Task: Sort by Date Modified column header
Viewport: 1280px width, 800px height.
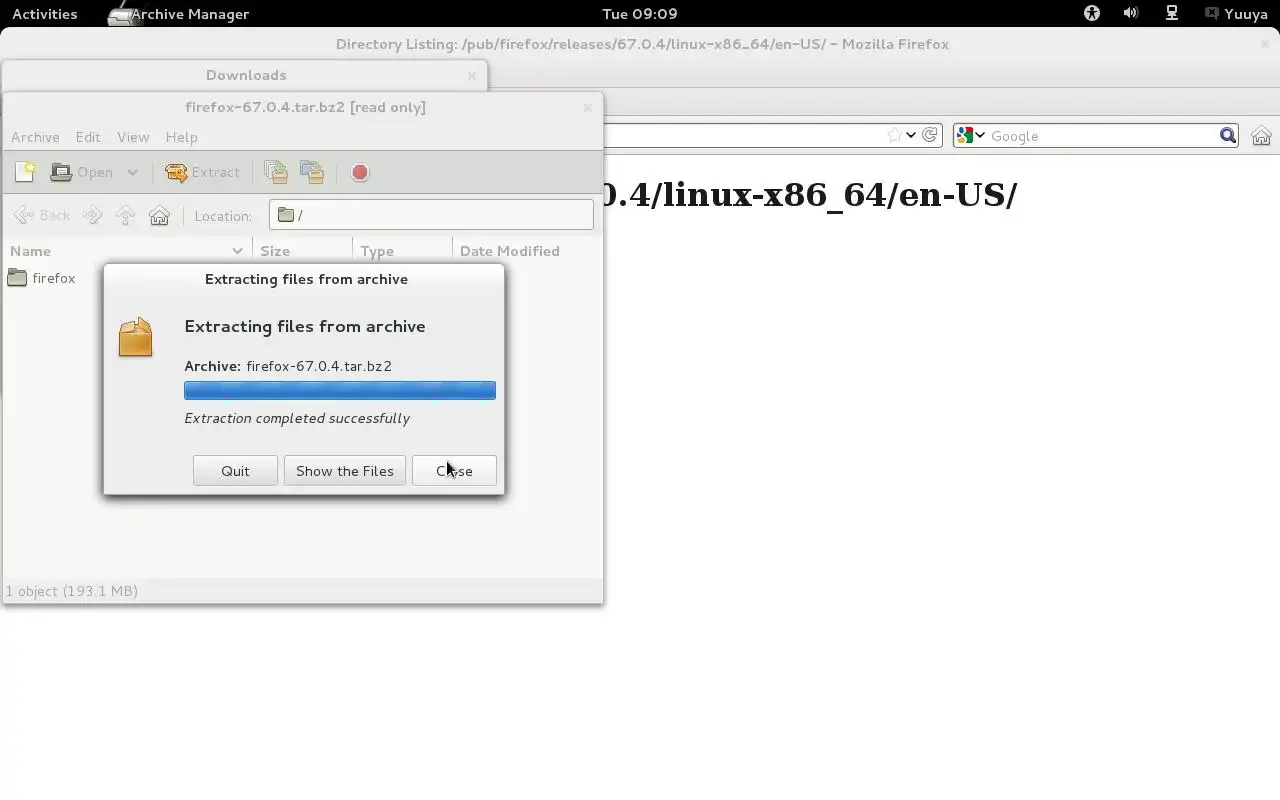Action: [x=527, y=251]
